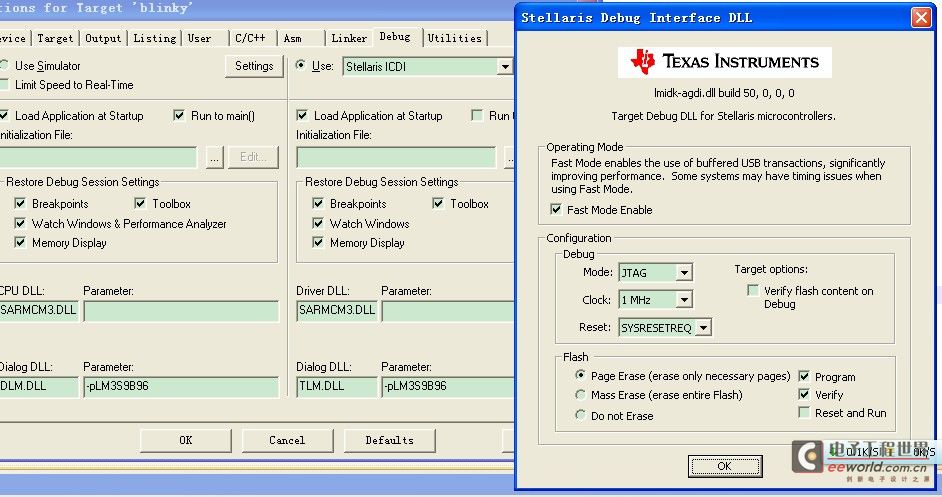Select the Use hardware debugger radio button
The width and height of the screenshot is (942, 497).
tap(300, 65)
